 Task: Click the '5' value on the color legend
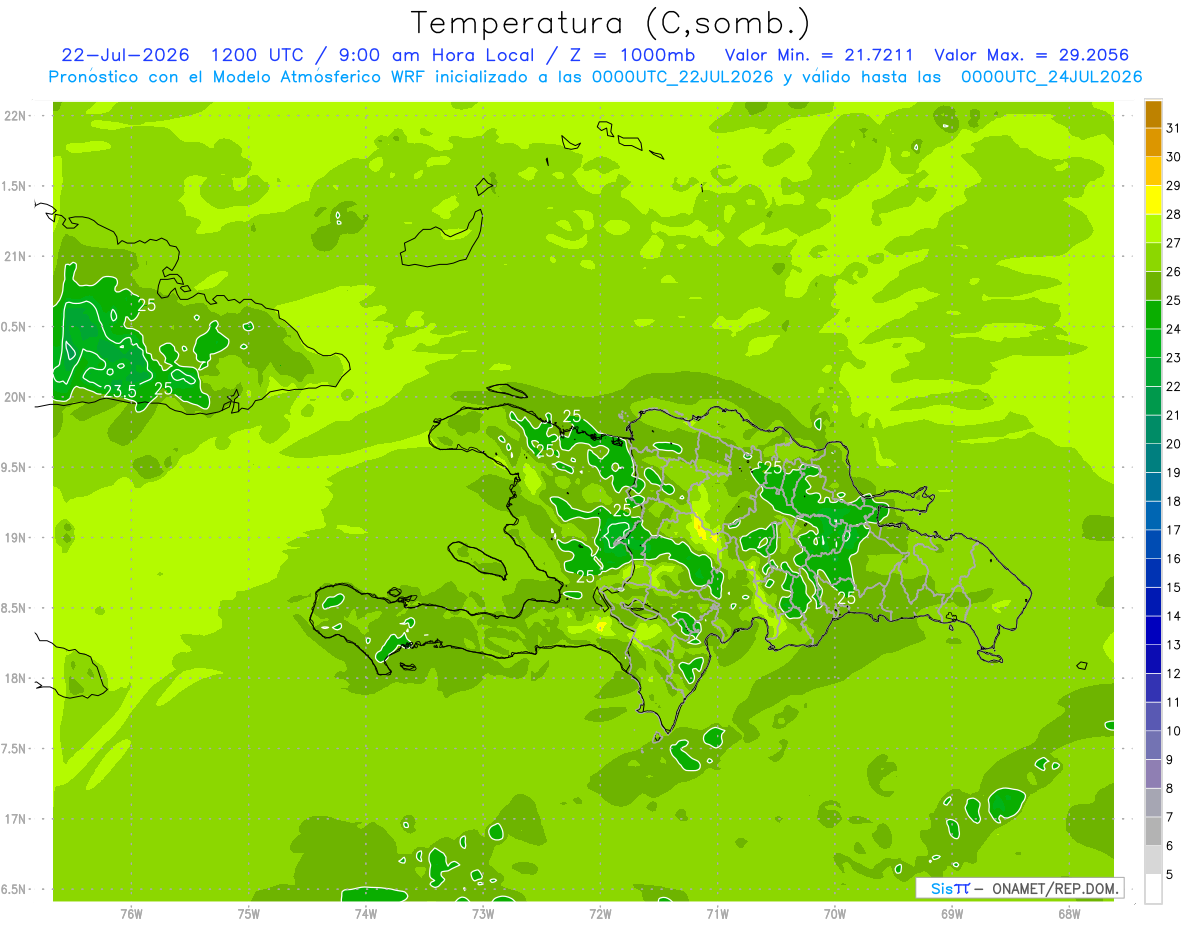point(1171,875)
